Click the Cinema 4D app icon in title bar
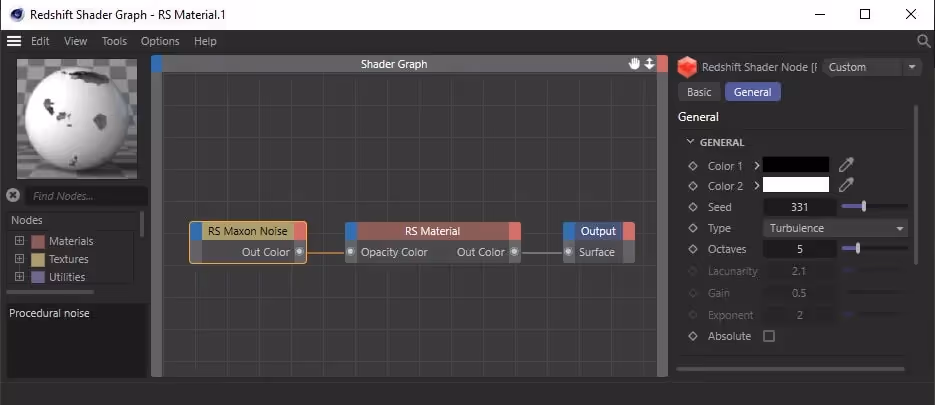 click(x=17, y=14)
